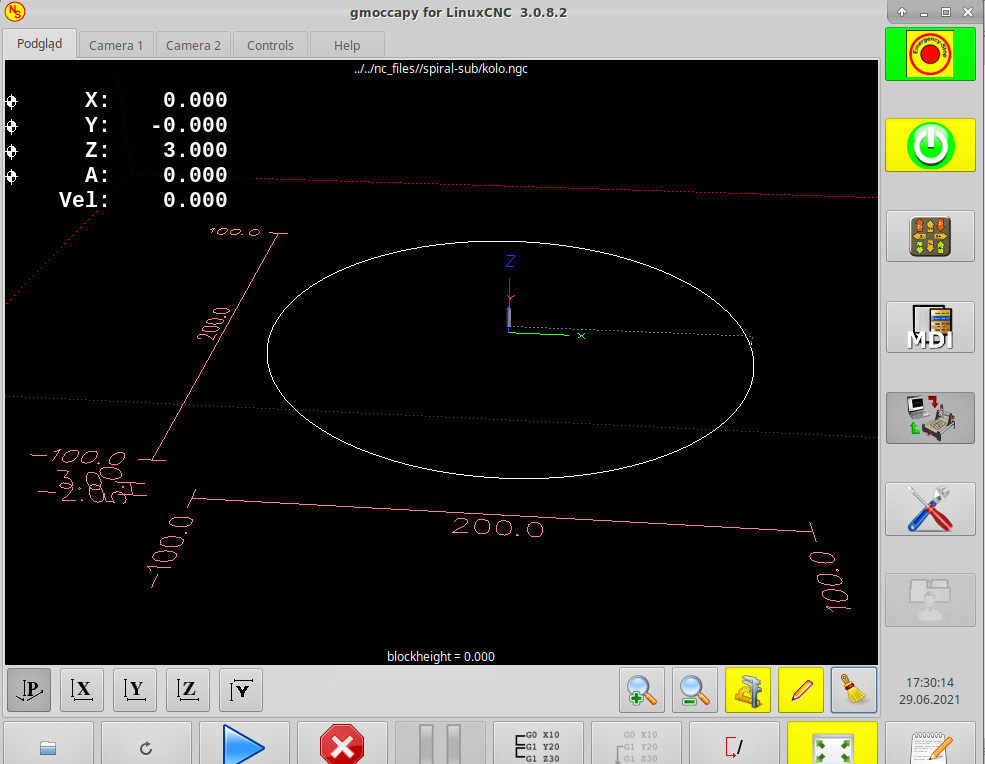Toggle the optional block skip button
Screen dimensions: 985x764
tap(734, 744)
